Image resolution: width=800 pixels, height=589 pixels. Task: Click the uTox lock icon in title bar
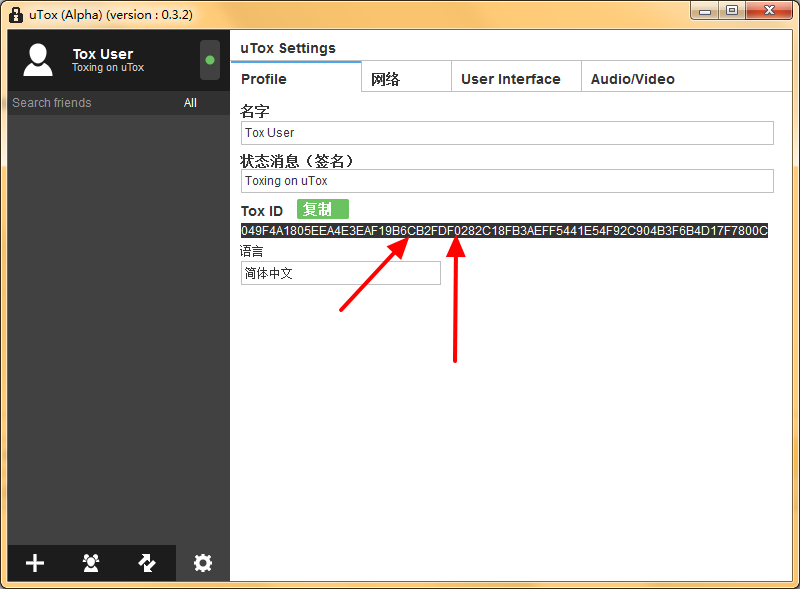[x=16, y=14]
